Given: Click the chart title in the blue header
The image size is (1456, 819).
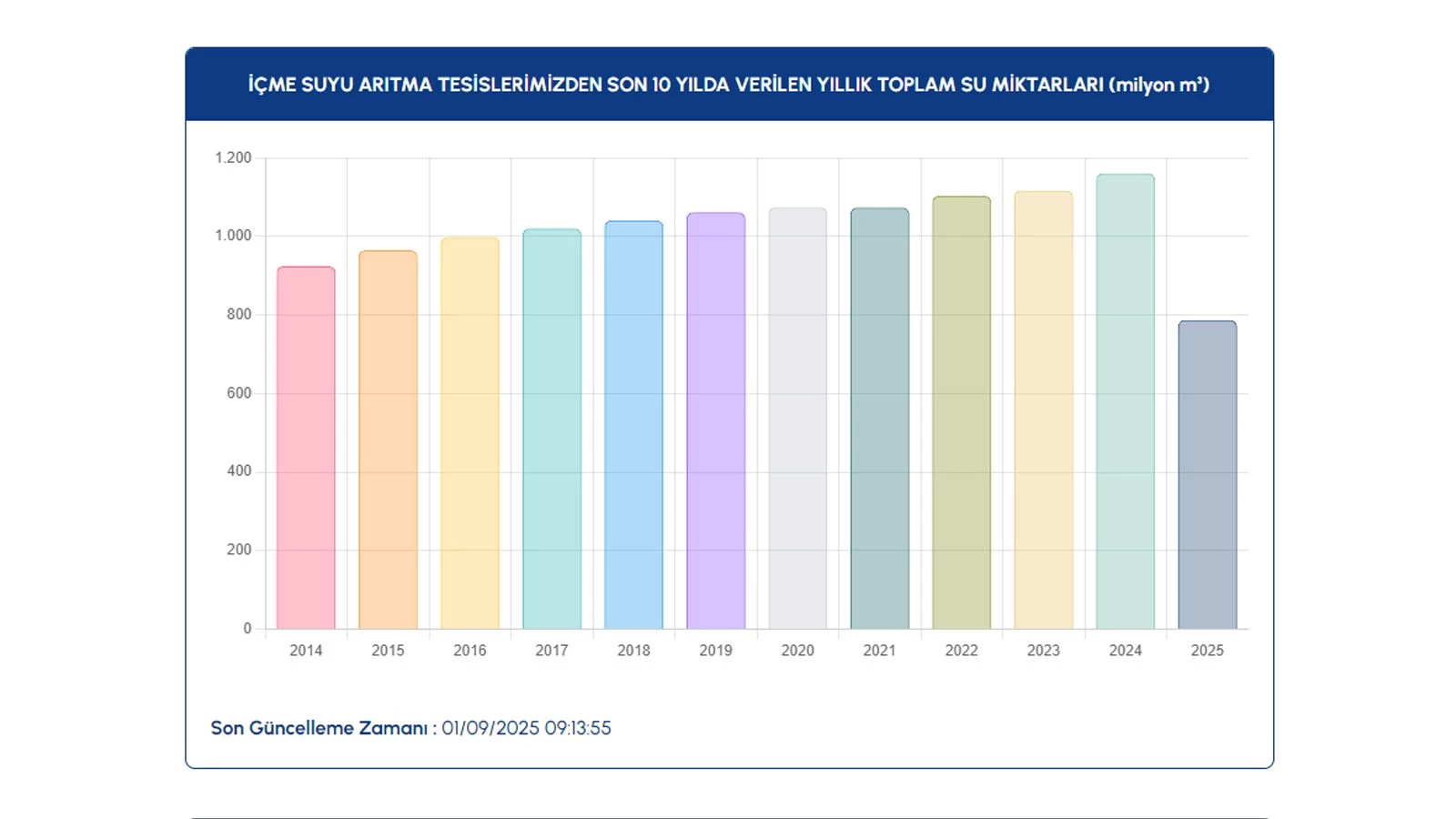Looking at the screenshot, I should (728, 85).
